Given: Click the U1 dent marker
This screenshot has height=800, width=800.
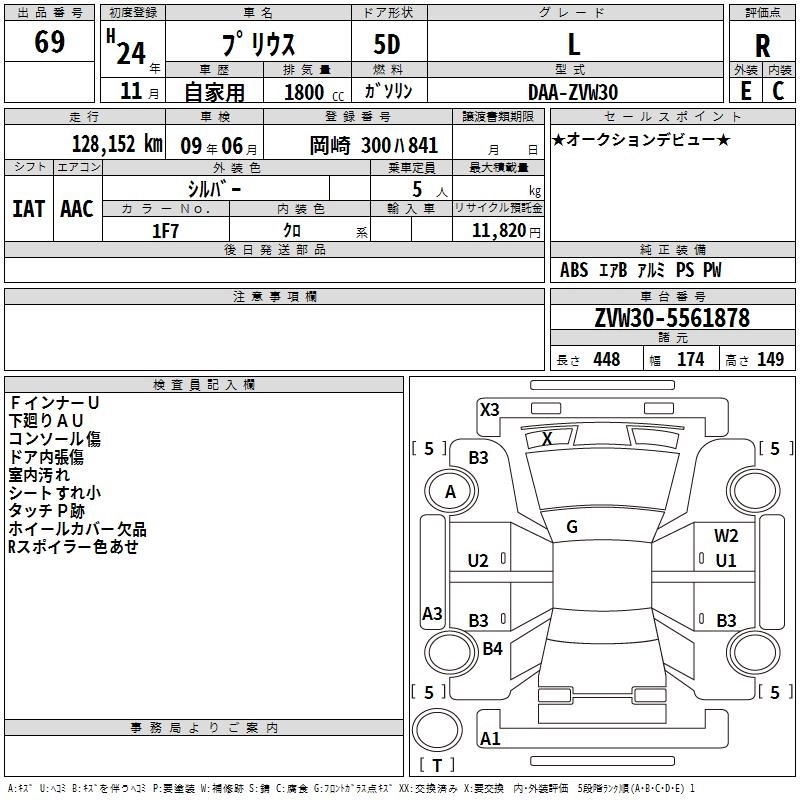Looking at the screenshot, I should coord(726,560).
